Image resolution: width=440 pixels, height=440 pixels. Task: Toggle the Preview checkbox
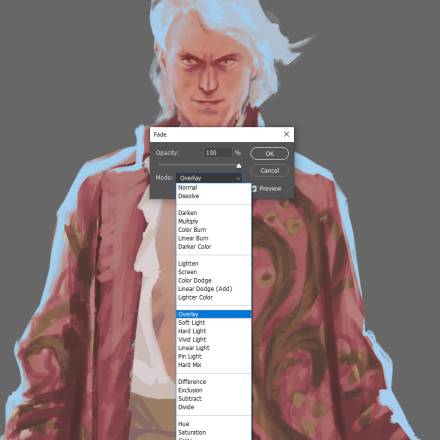pyautogui.click(x=254, y=189)
